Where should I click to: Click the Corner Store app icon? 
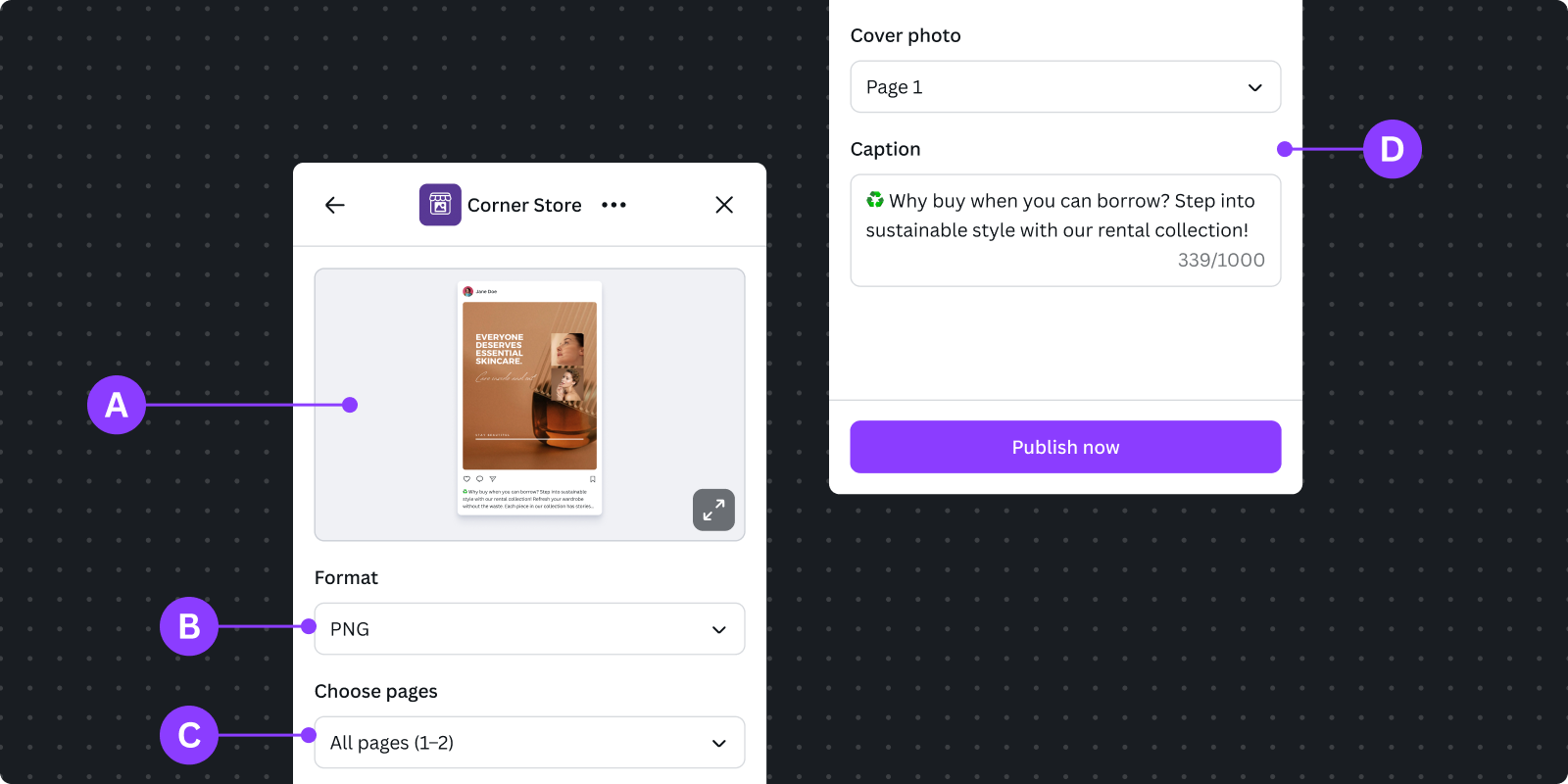440,205
